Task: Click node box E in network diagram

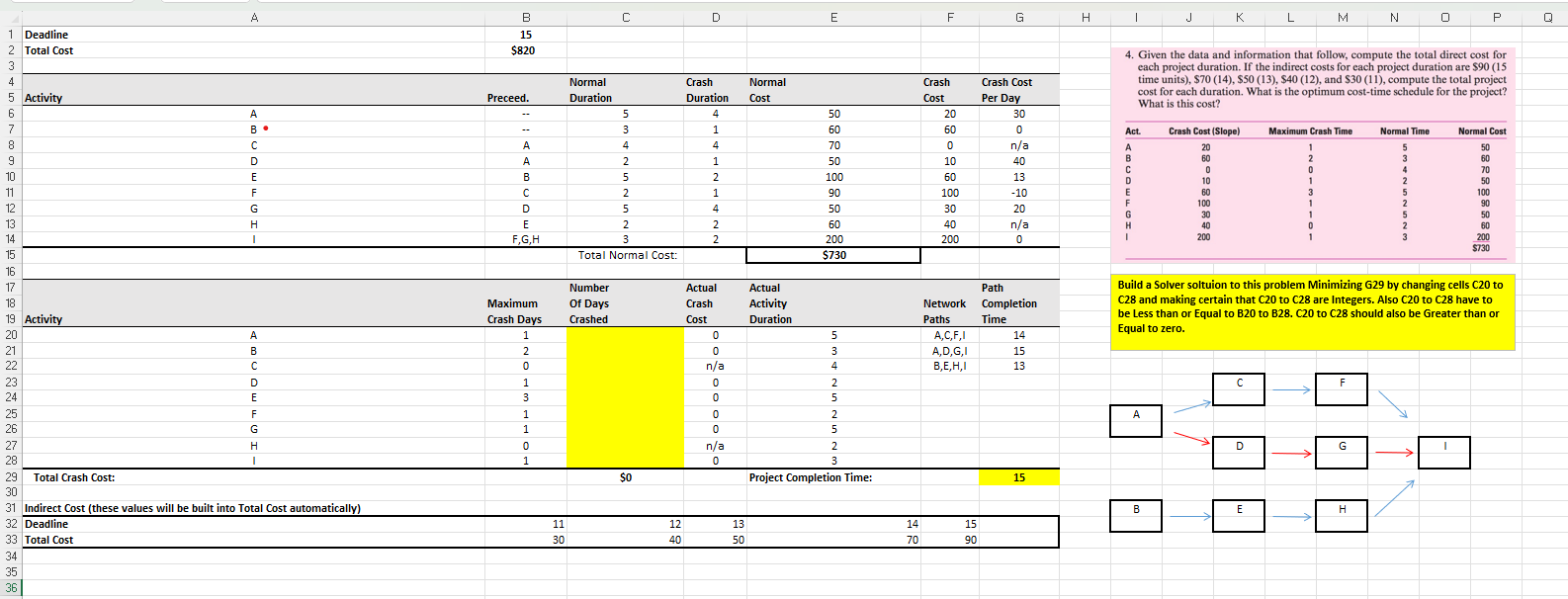Action: point(1239,516)
